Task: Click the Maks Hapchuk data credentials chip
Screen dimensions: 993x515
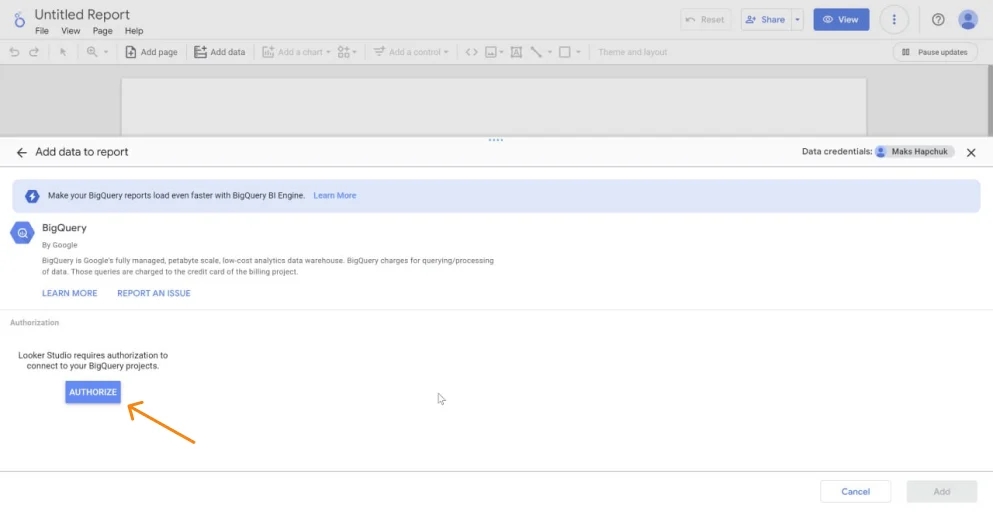Action: (x=914, y=151)
